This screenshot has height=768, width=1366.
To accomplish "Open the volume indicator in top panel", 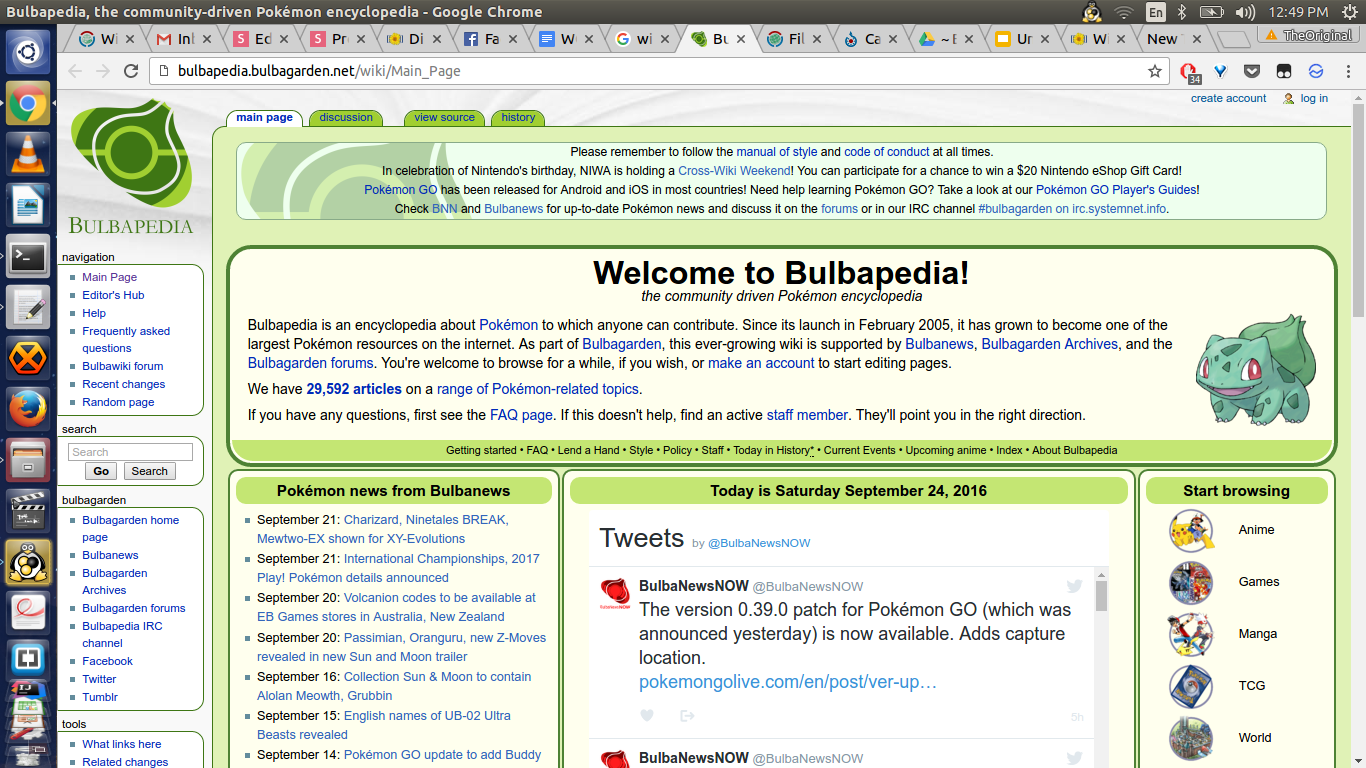I will coord(1245,12).
